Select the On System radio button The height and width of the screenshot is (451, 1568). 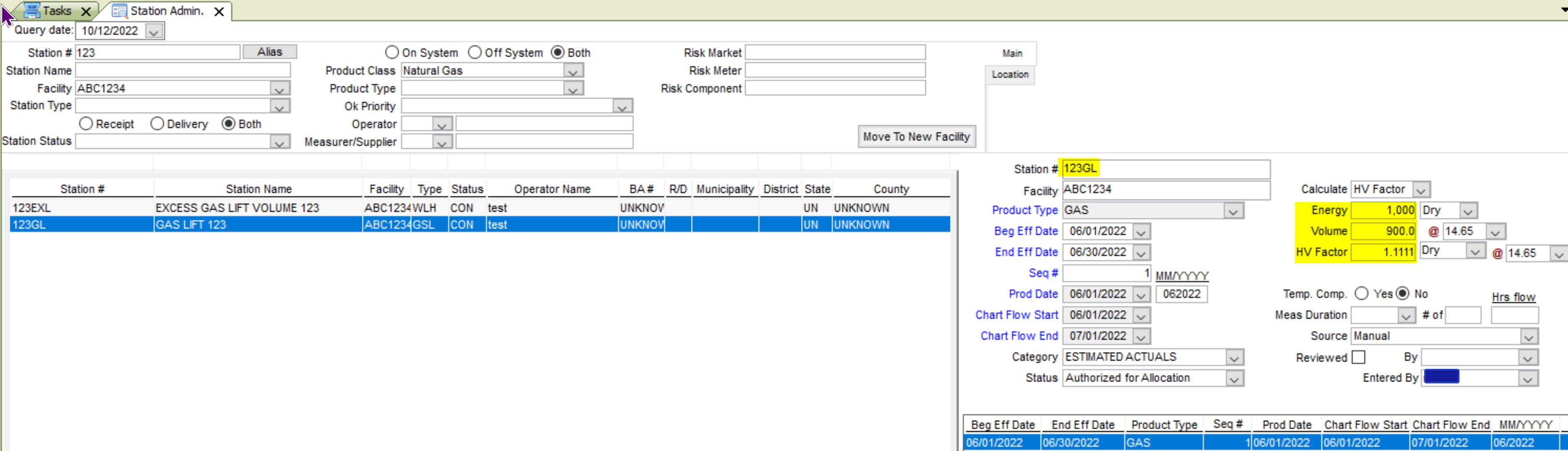(x=392, y=52)
